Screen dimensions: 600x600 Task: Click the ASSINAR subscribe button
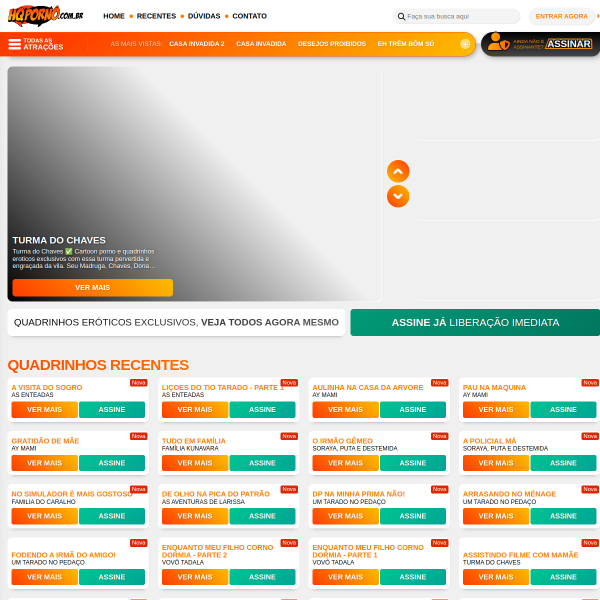(569, 44)
